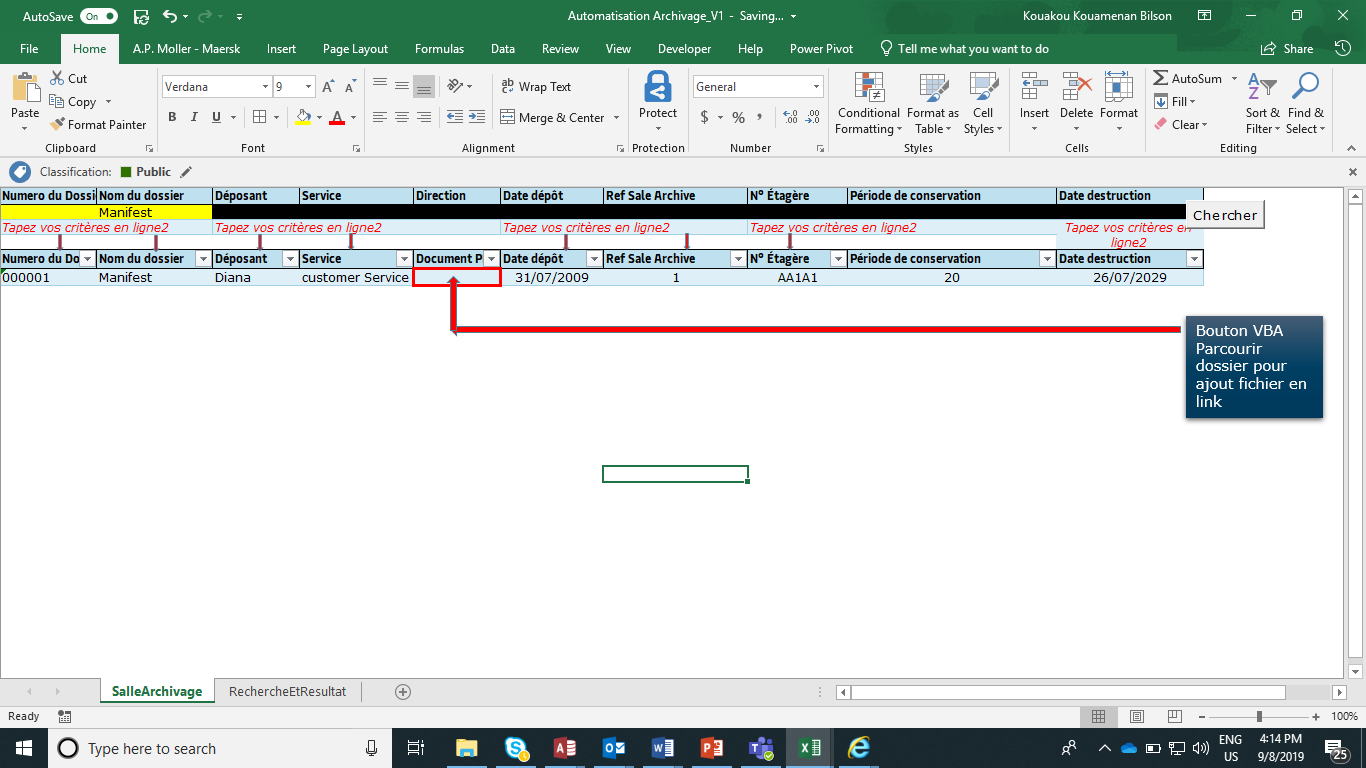Screen dimensions: 1366x768
Task: Click the Format Painter icon
Action: tap(57, 125)
